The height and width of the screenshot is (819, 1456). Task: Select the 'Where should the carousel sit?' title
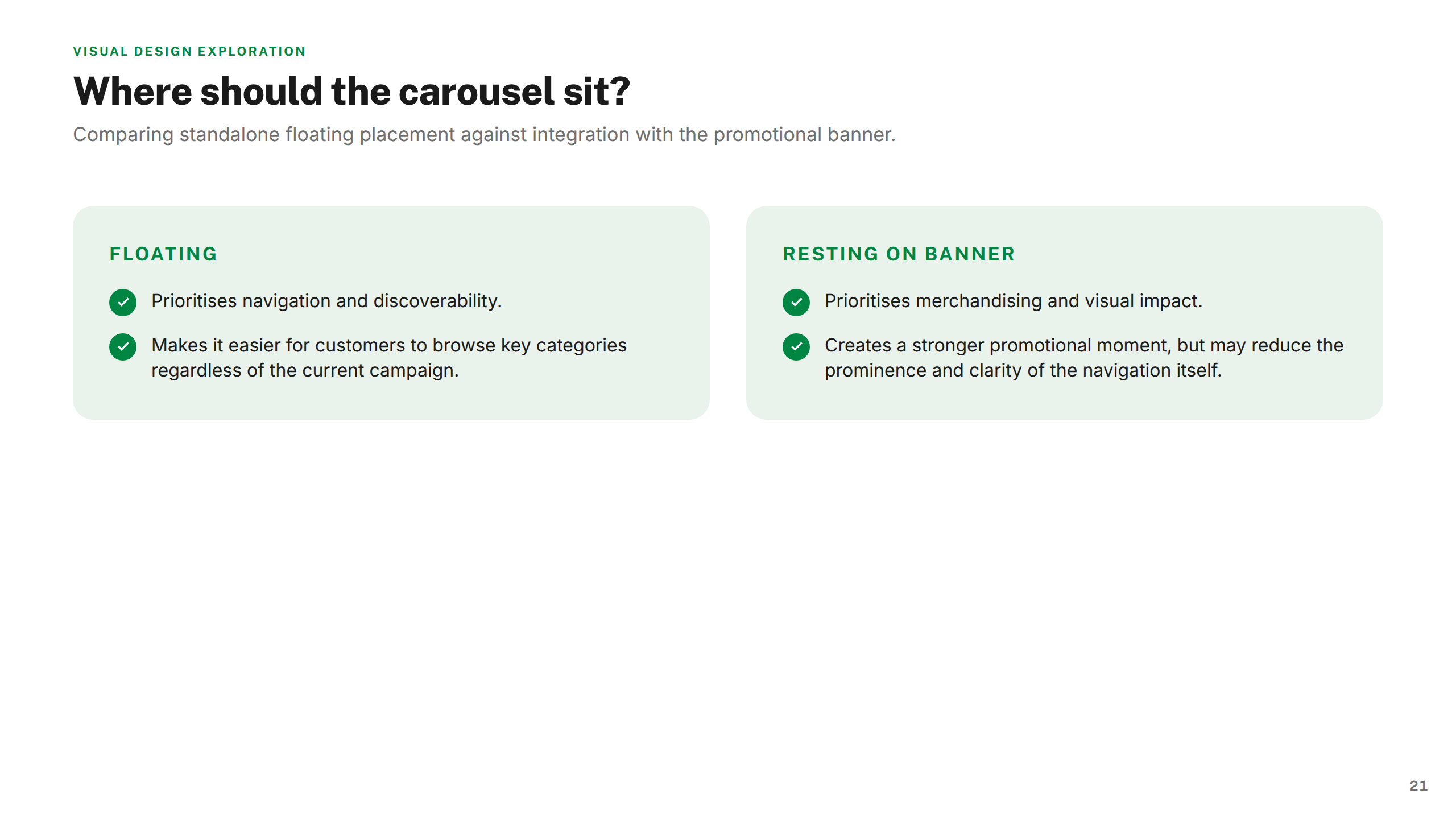tap(351, 91)
